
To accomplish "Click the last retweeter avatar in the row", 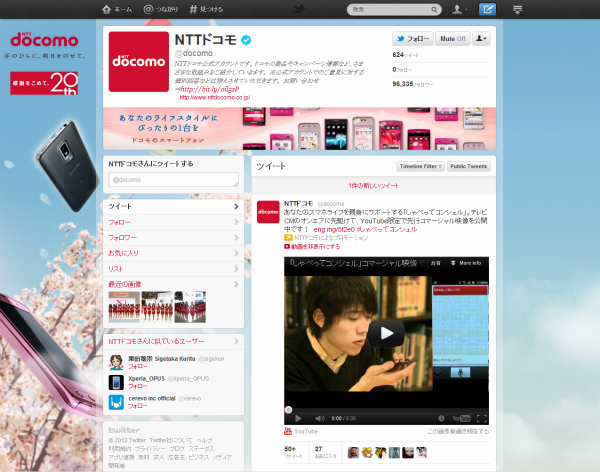I will (422, 452).
